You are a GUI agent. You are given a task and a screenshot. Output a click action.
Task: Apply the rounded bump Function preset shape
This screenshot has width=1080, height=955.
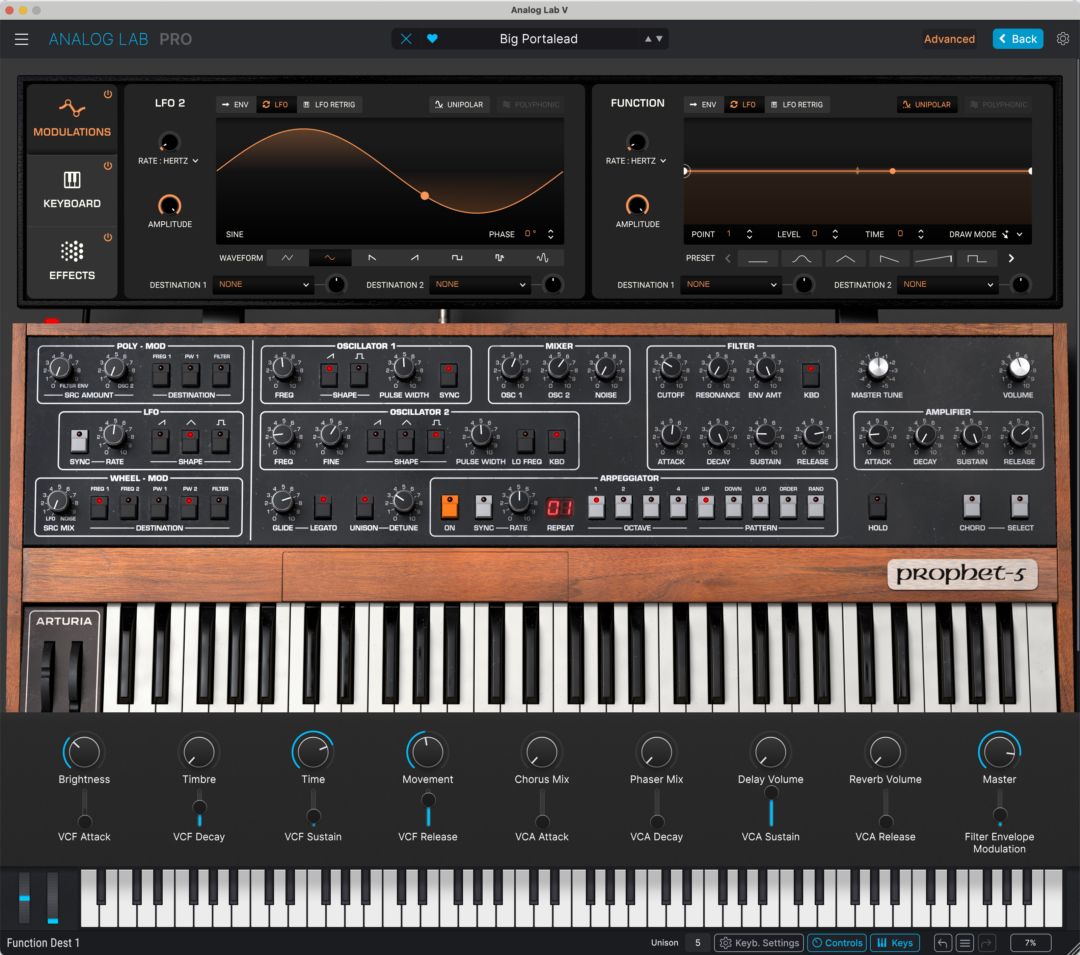click(802, 259)
